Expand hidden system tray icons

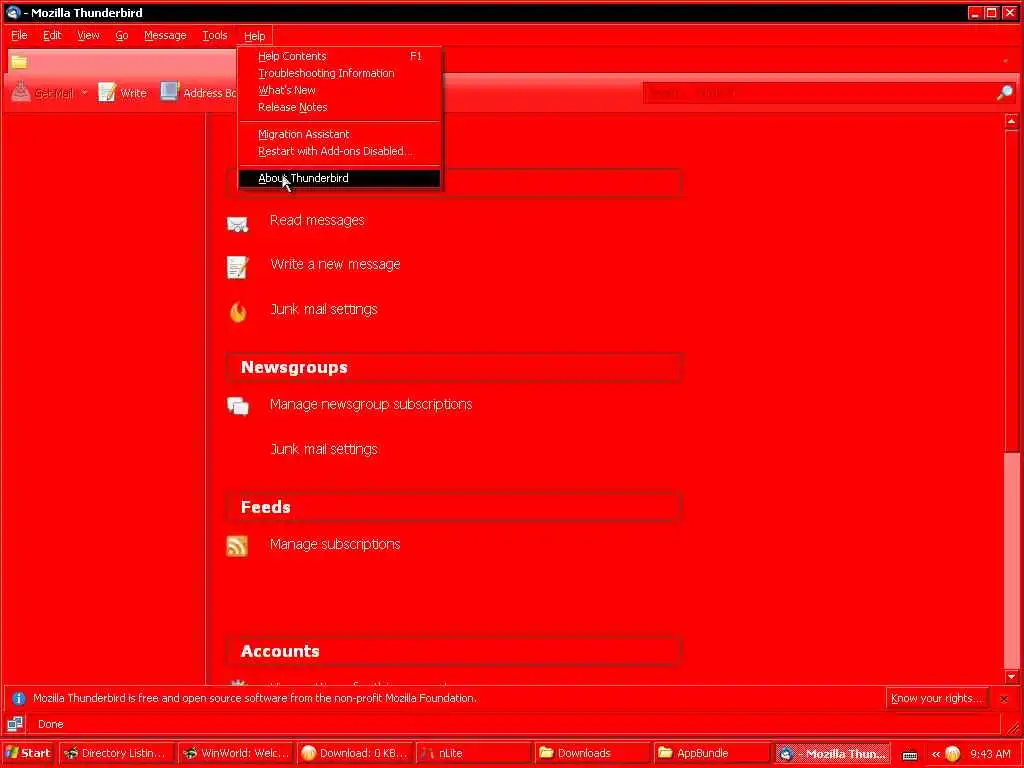coord(936,754)
